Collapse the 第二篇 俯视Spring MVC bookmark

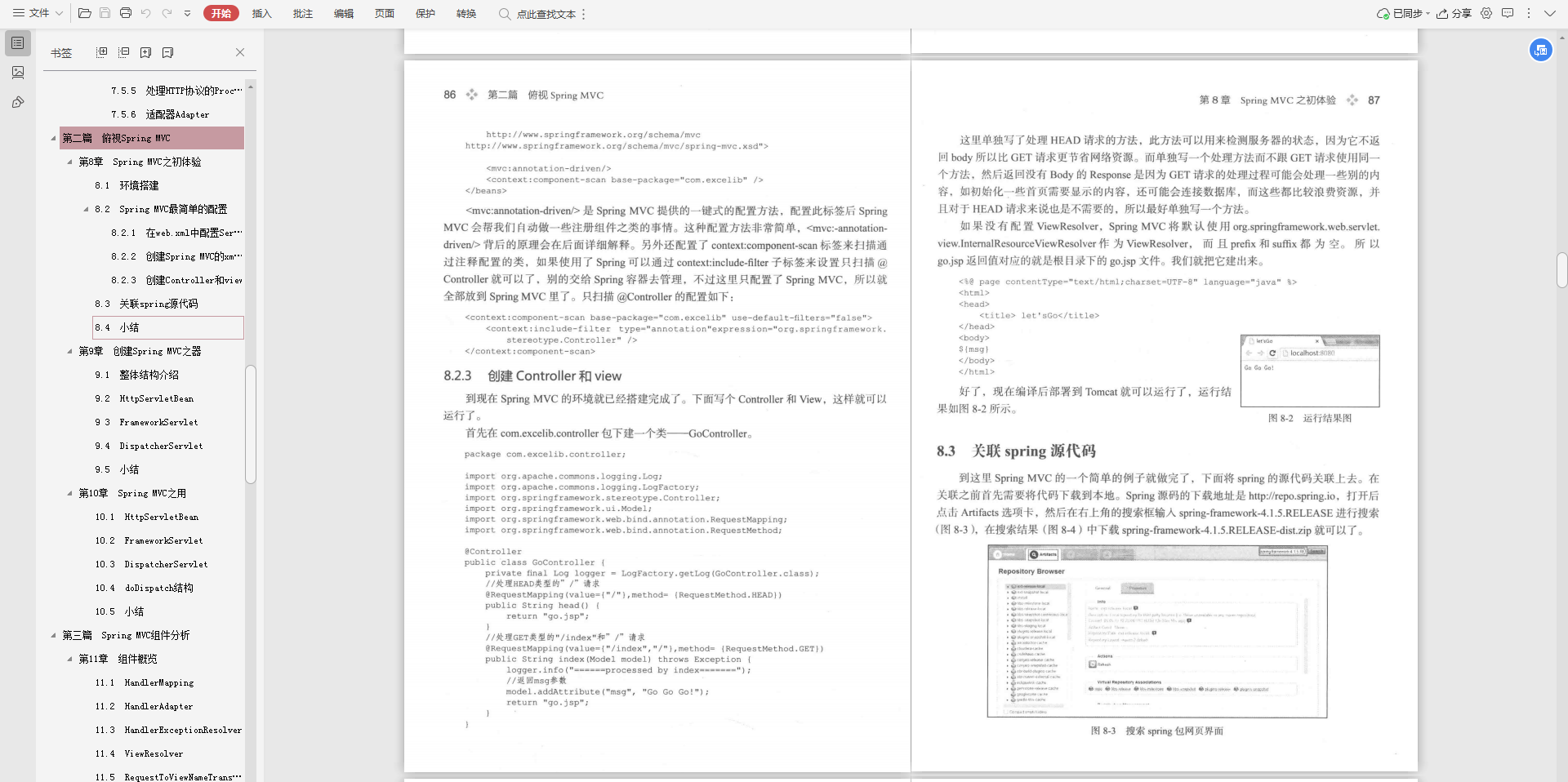click(x=53, y=138)
